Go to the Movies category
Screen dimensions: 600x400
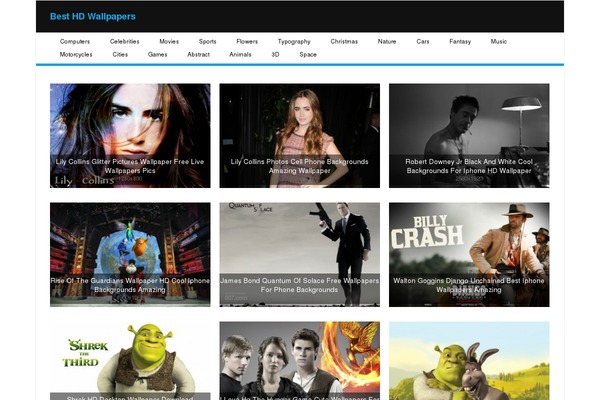tap(169, 41)
